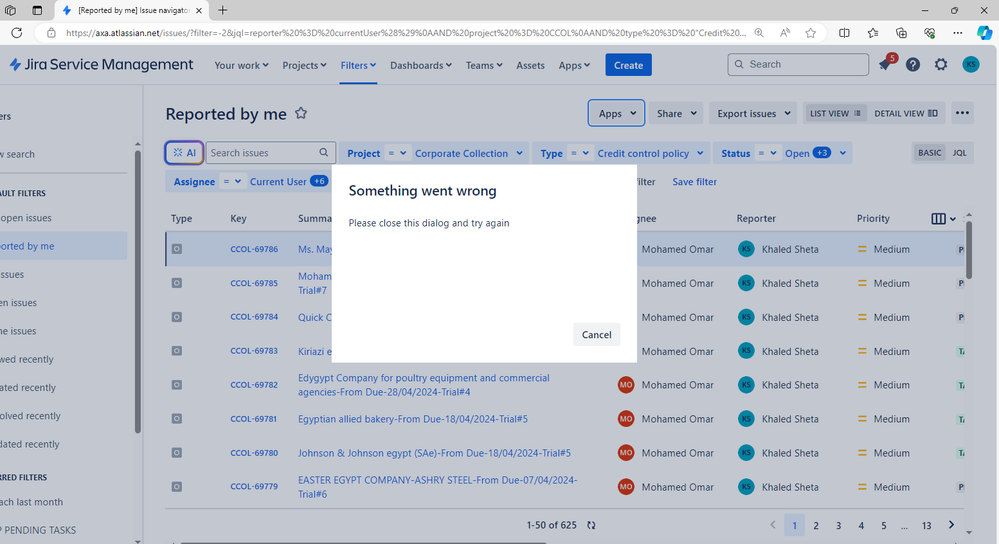Viewport: 999px width, 544px height.
Task: Open issue key CCOL-69782
Action: coord(254,385)
